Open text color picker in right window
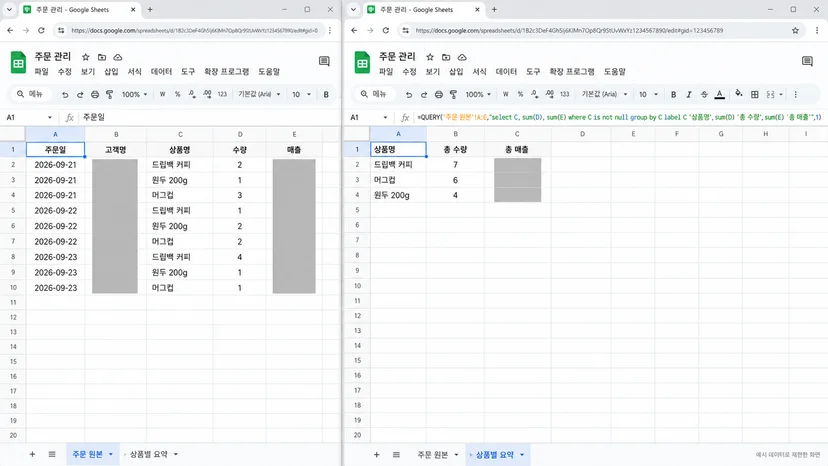Viewport: 828px width, 466px height. (719, 95)
